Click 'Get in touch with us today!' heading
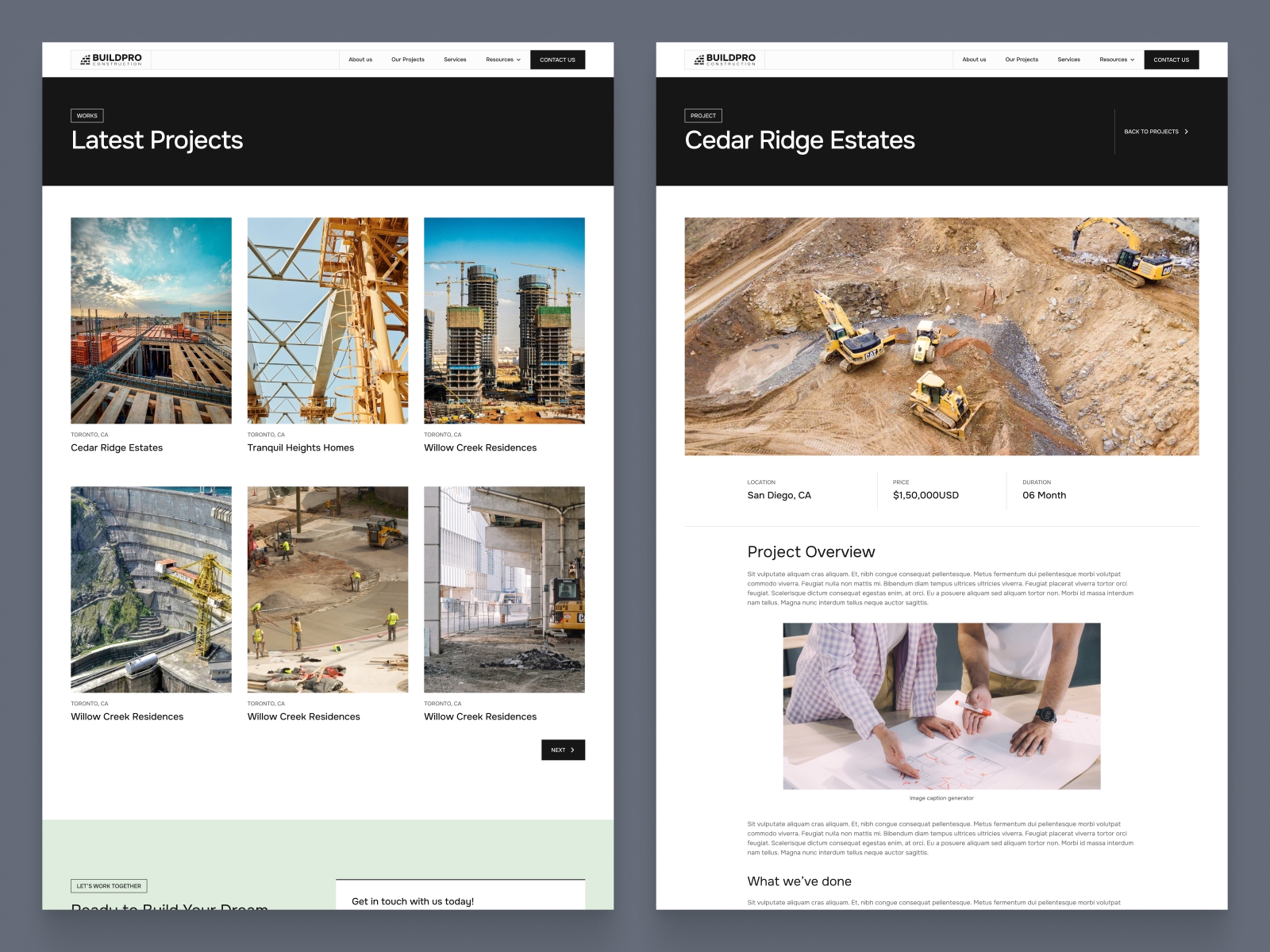This screenshot has height=952, width=1270. click(x=413, y=901)
